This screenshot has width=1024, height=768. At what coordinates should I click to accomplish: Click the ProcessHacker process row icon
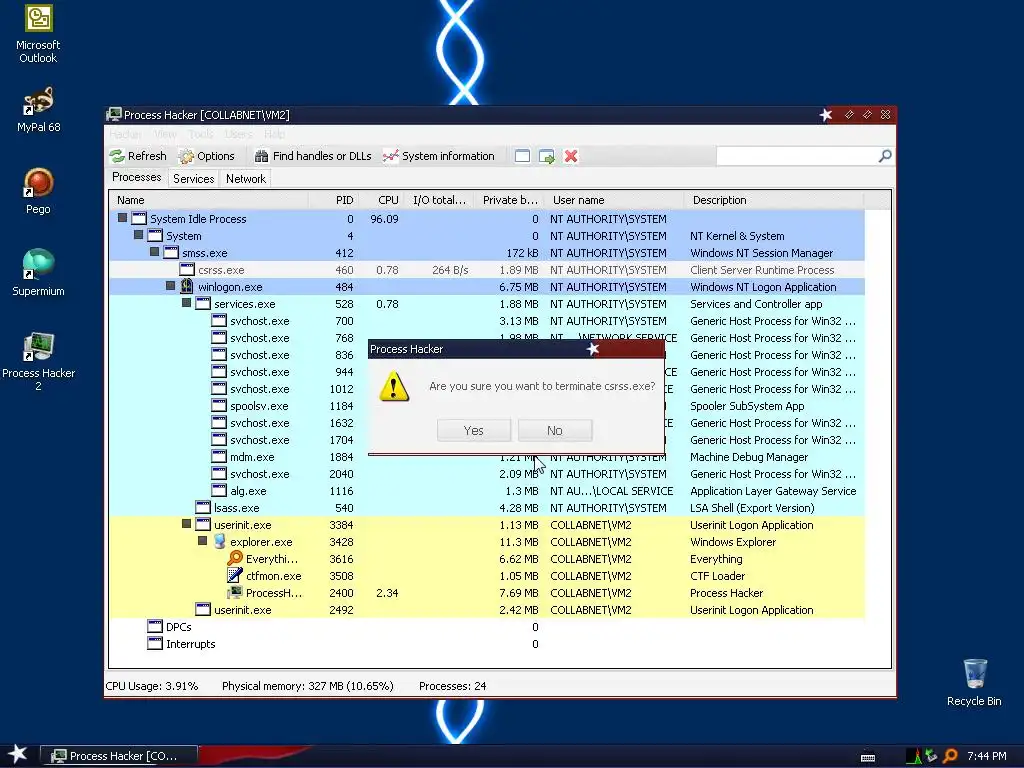235,592
